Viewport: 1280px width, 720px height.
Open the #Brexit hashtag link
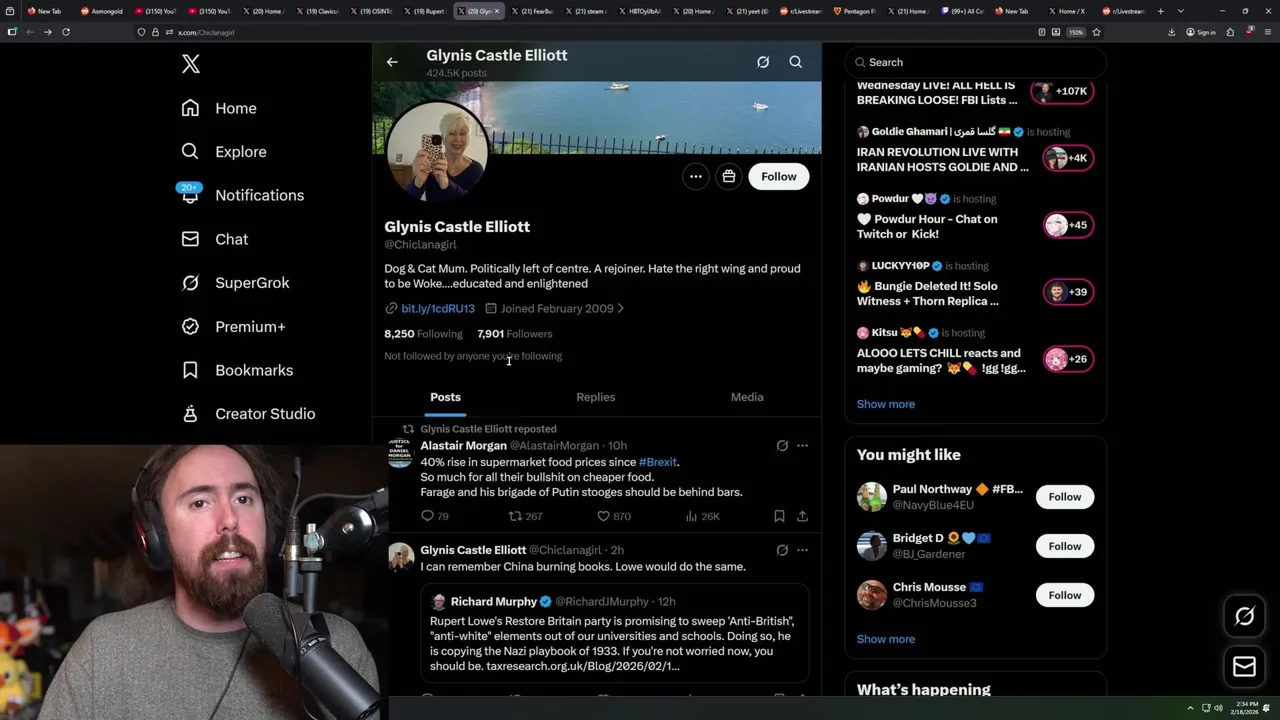coord(658,462)
